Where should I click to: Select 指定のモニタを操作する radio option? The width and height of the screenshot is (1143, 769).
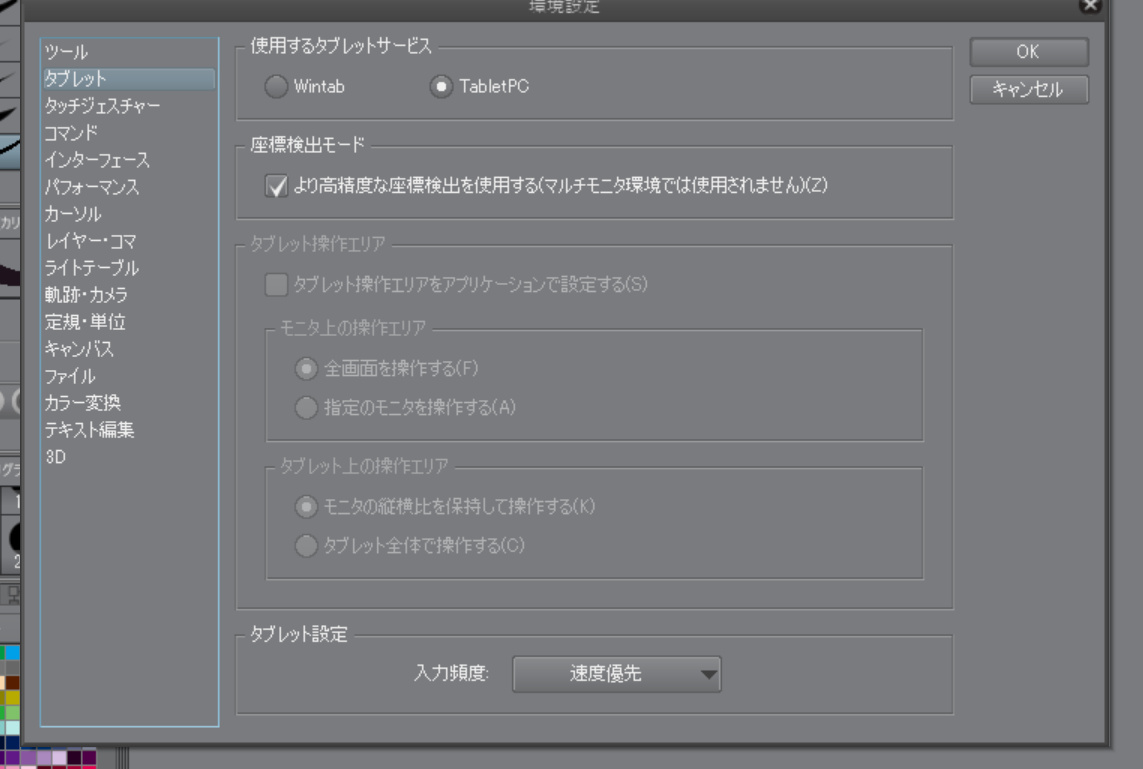coord(306,407)
